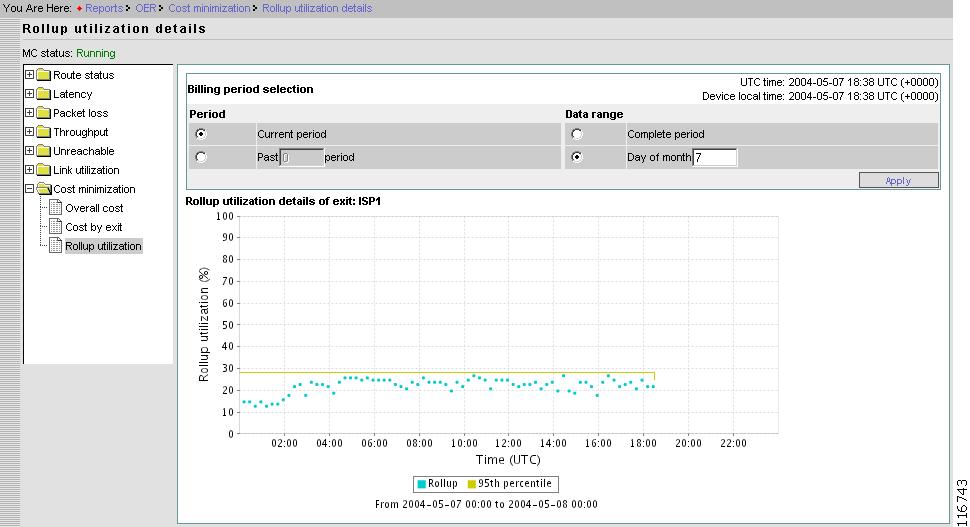Screen dimensions: 970x527
Task: Click the Link utilization folder icon
Action: tap(44, 170)
